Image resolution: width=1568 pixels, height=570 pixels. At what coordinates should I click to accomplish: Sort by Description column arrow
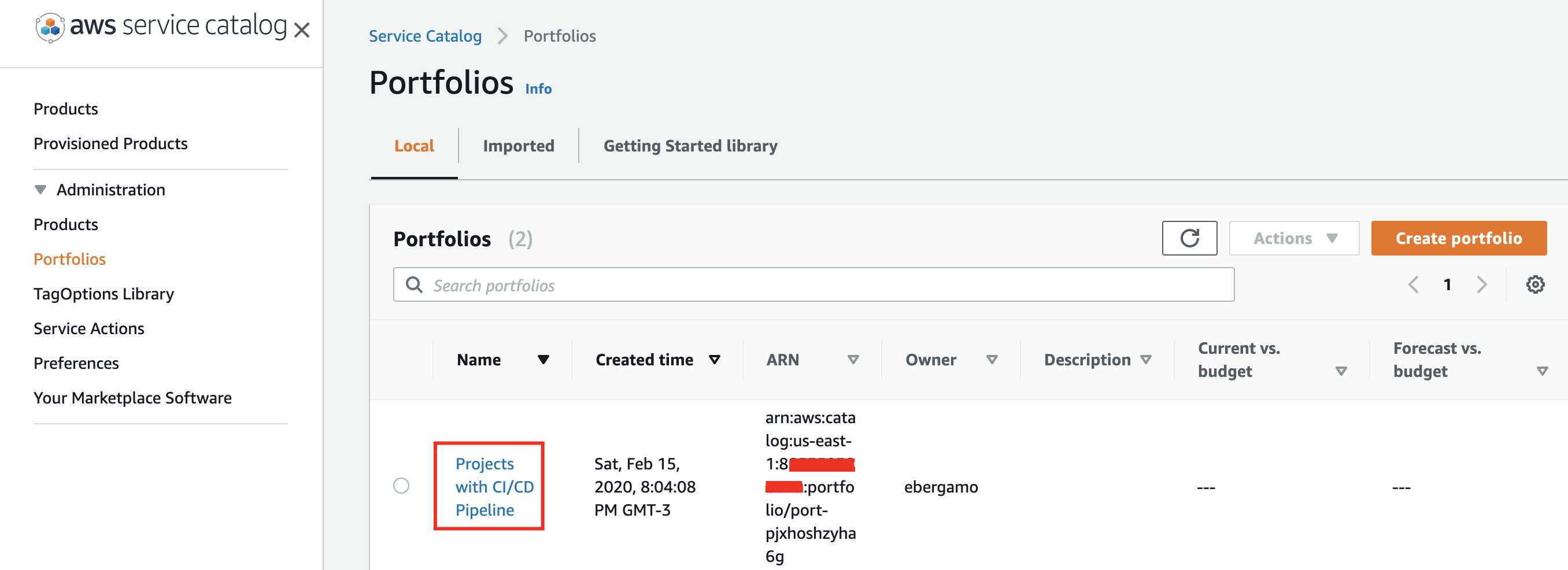click(1145, 360)
